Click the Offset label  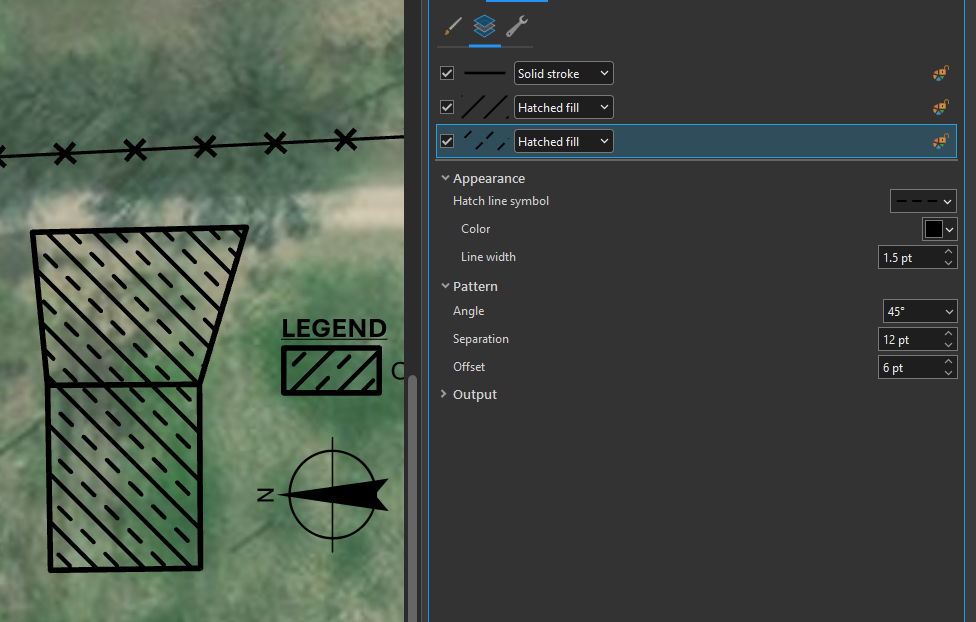(469, 367)
